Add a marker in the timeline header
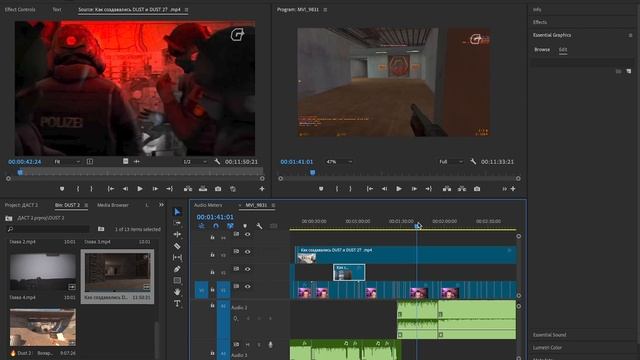Image resolution: width=640 pixels, height=360 pixels. pos(245,226)
